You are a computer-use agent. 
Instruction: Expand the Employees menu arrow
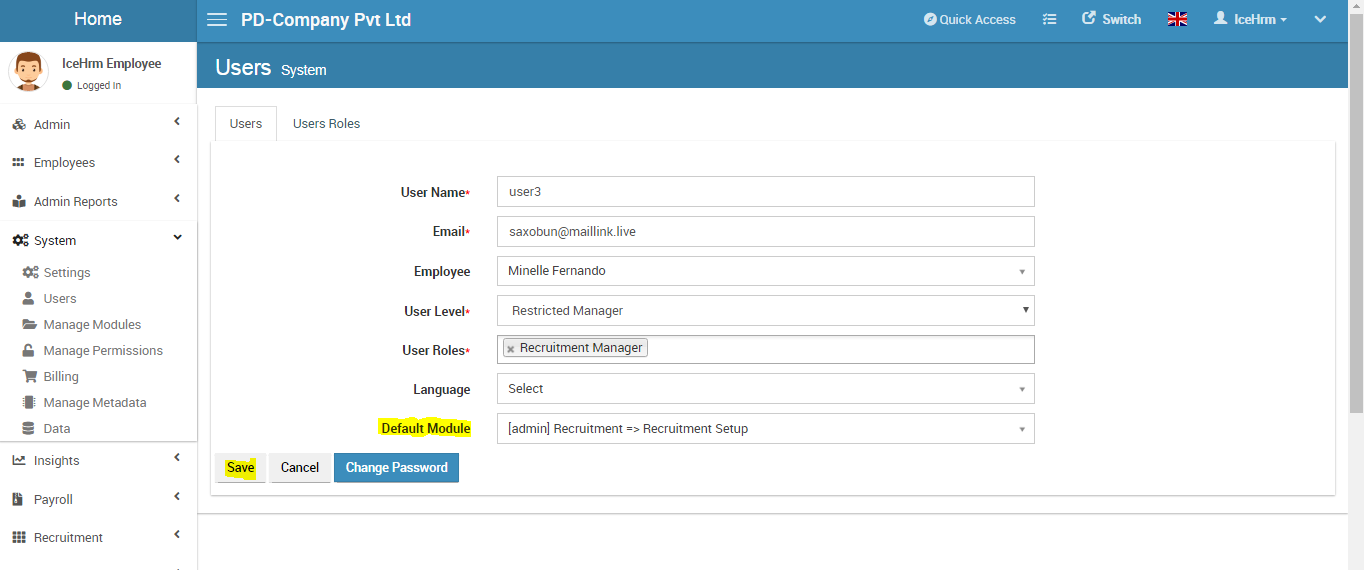coord(177,160)
